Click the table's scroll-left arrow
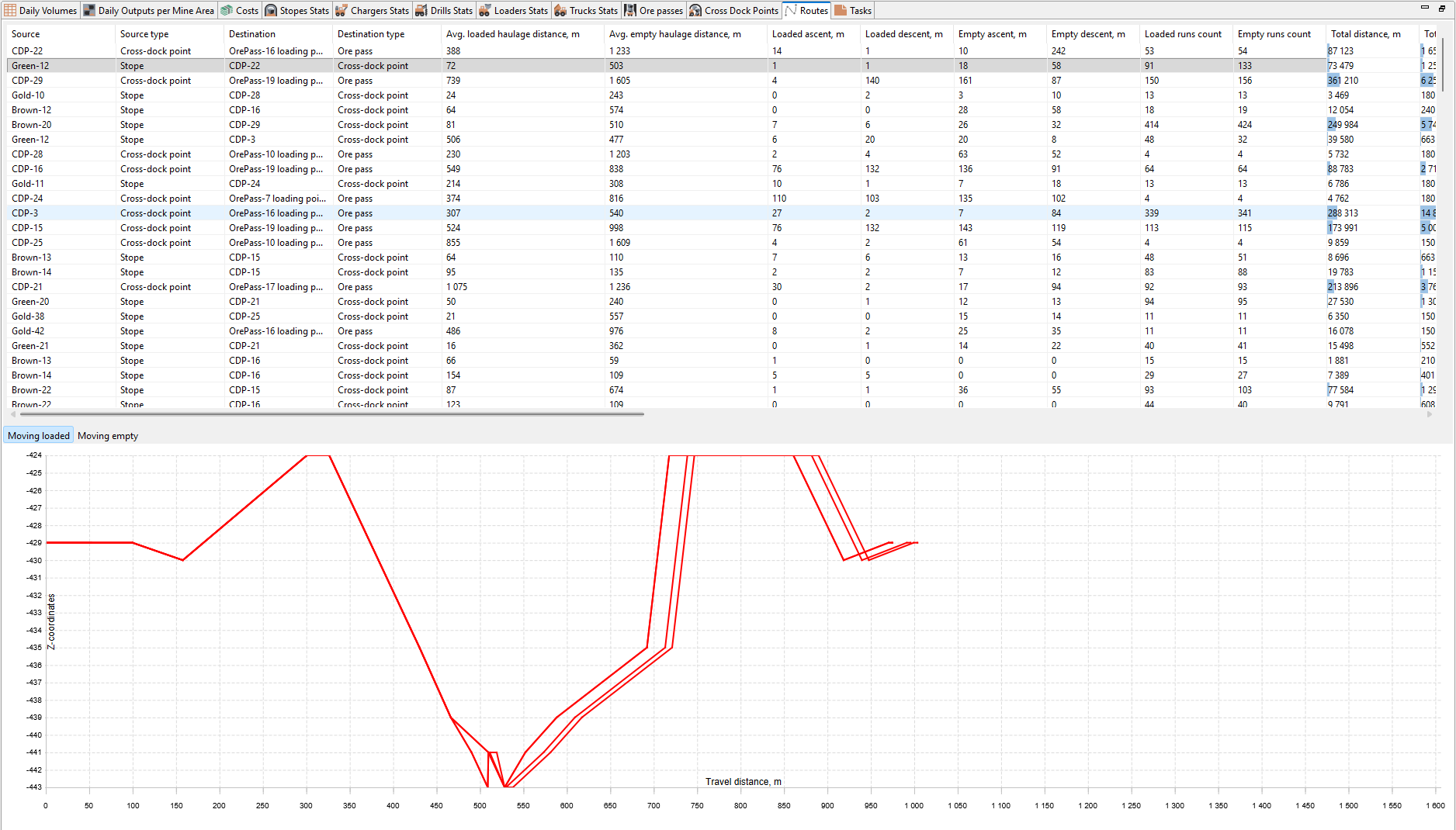 (12, 414)
